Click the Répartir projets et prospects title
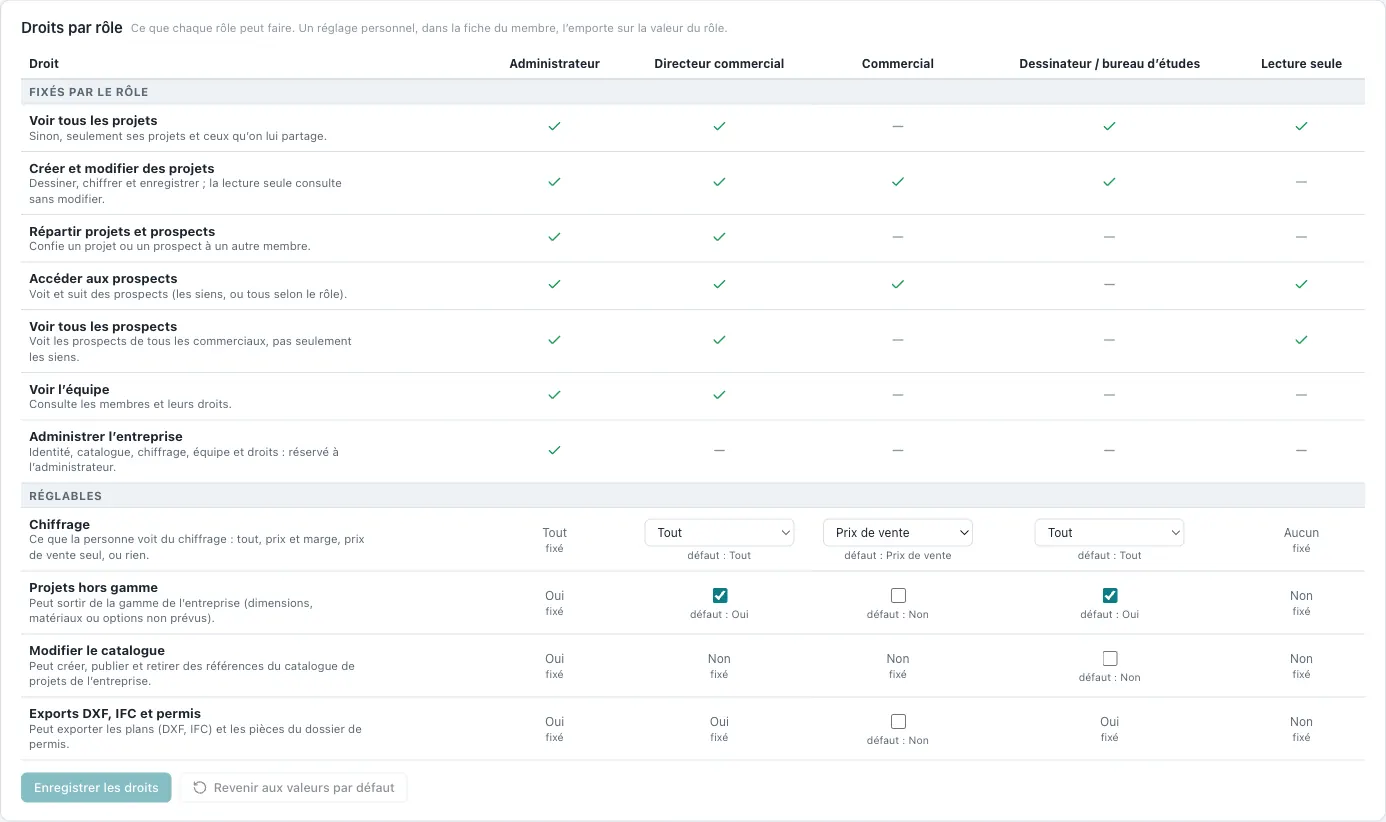This screenshot has width=1386, height=822. [122, 232]
